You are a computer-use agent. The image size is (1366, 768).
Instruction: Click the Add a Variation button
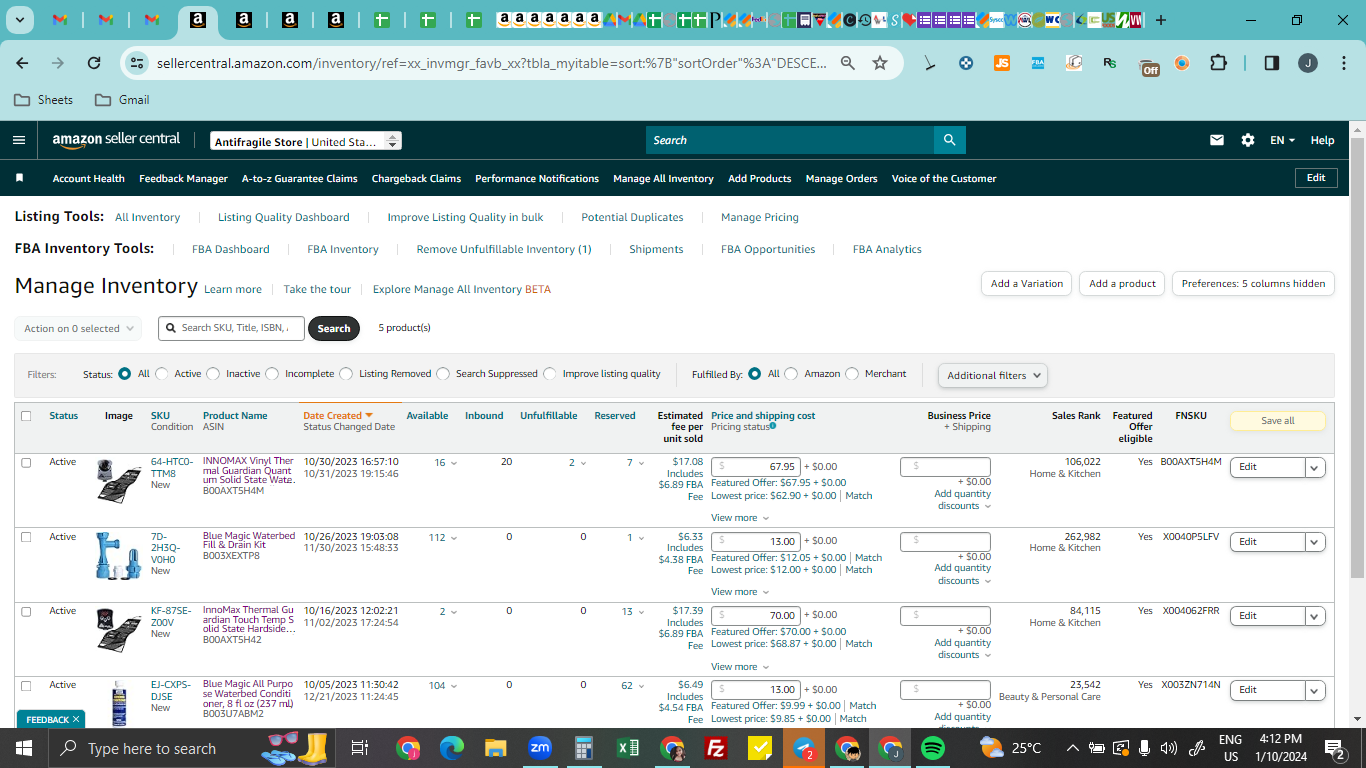pos(1027,284)
